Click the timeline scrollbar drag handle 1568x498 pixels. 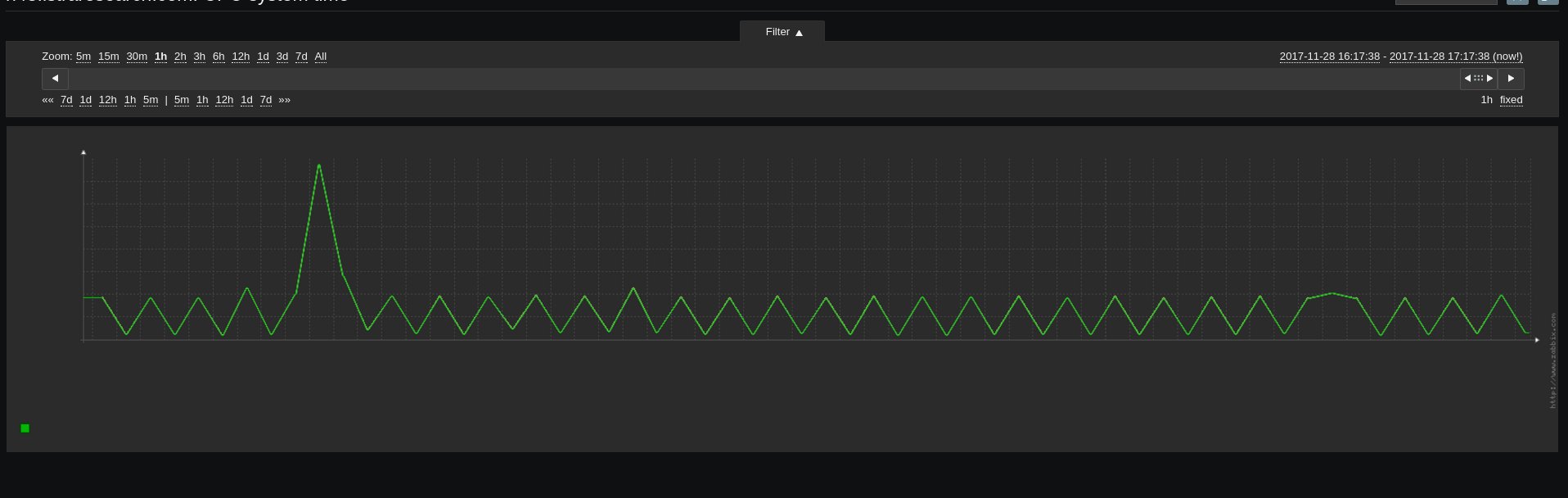coord(1478,79)
